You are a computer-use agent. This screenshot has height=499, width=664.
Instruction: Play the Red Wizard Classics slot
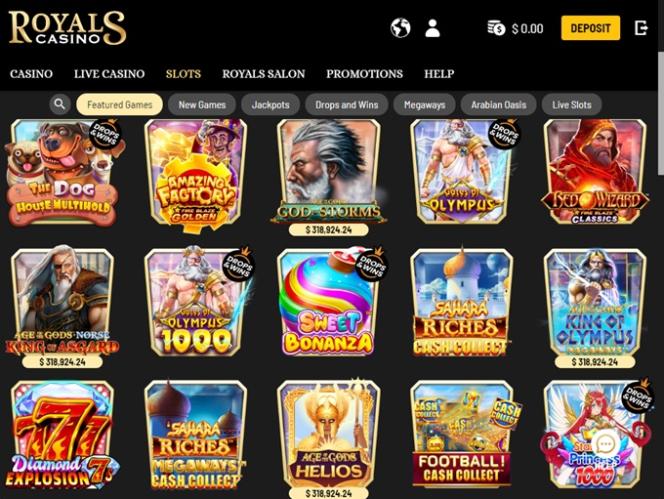point(595,172)
